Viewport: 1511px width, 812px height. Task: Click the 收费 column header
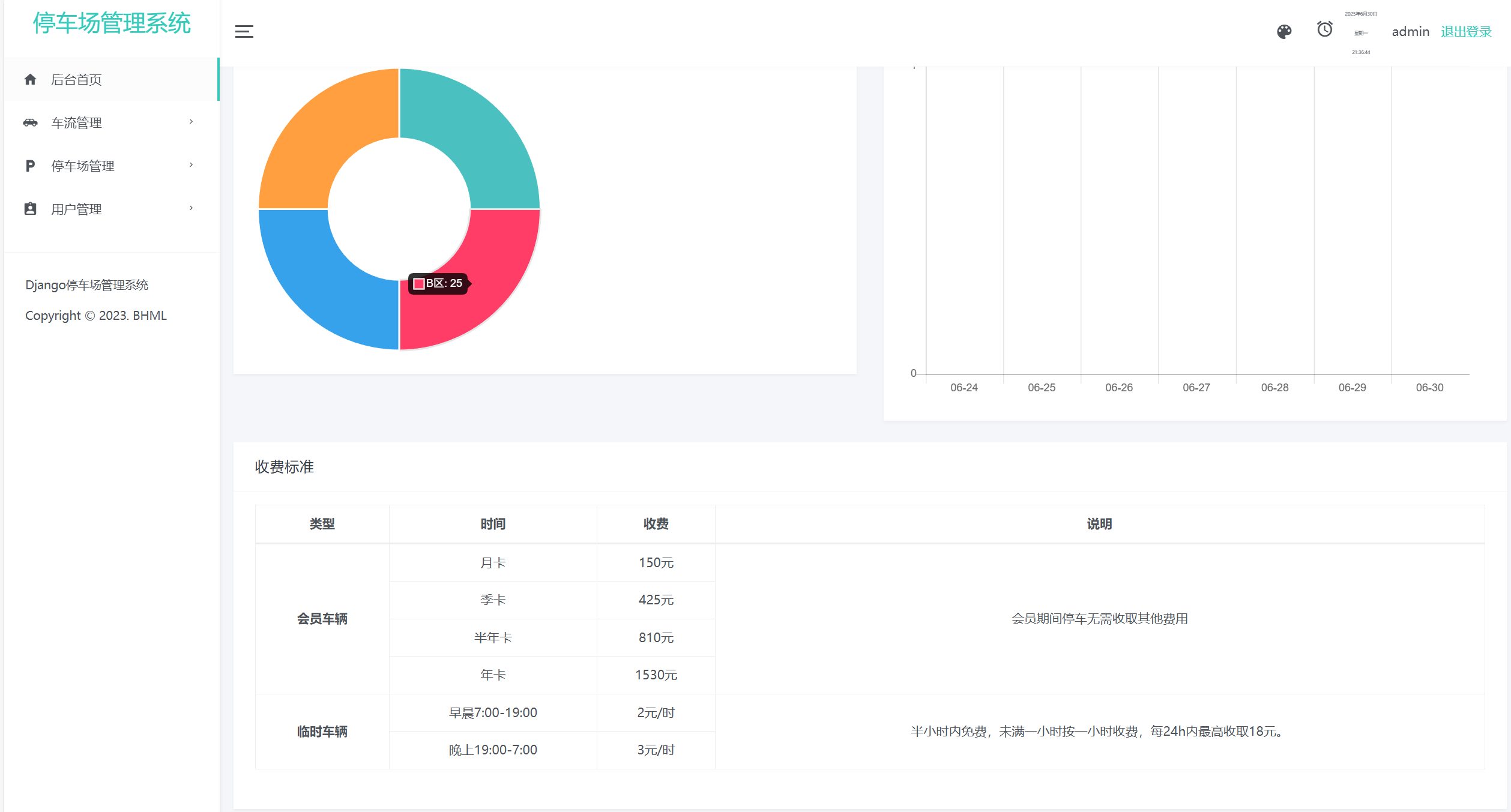pos(656,524)
